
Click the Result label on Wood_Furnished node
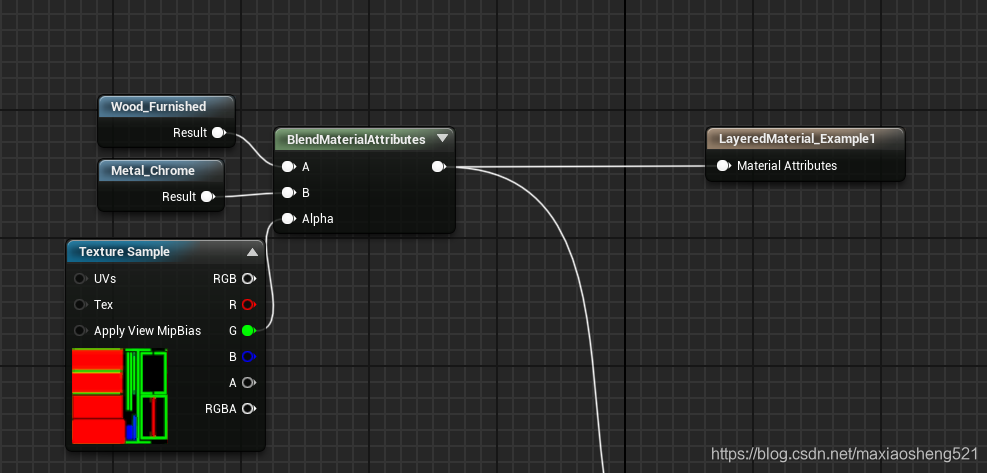coord(190,133)
